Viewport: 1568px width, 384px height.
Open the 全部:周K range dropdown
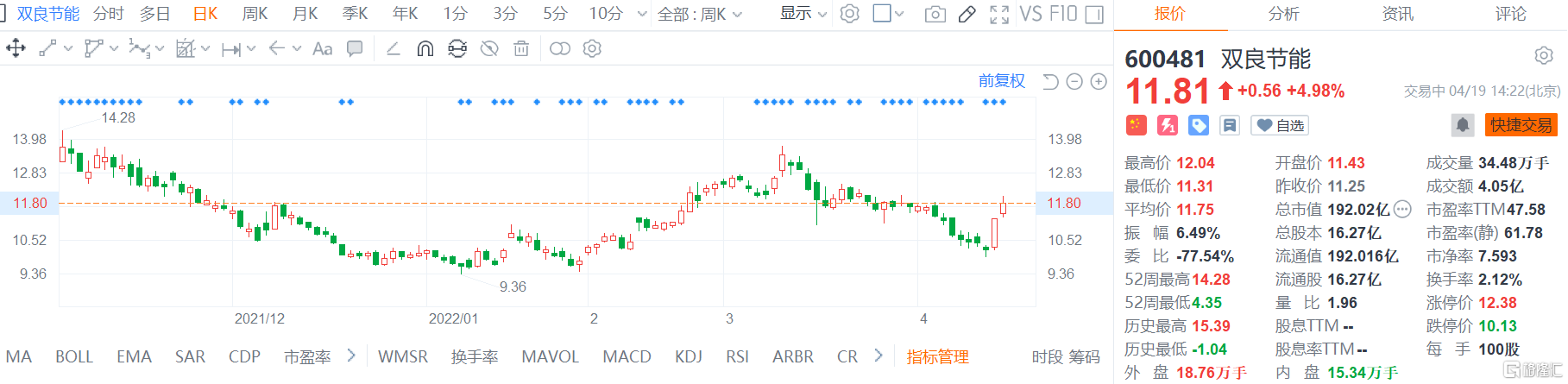700,14
